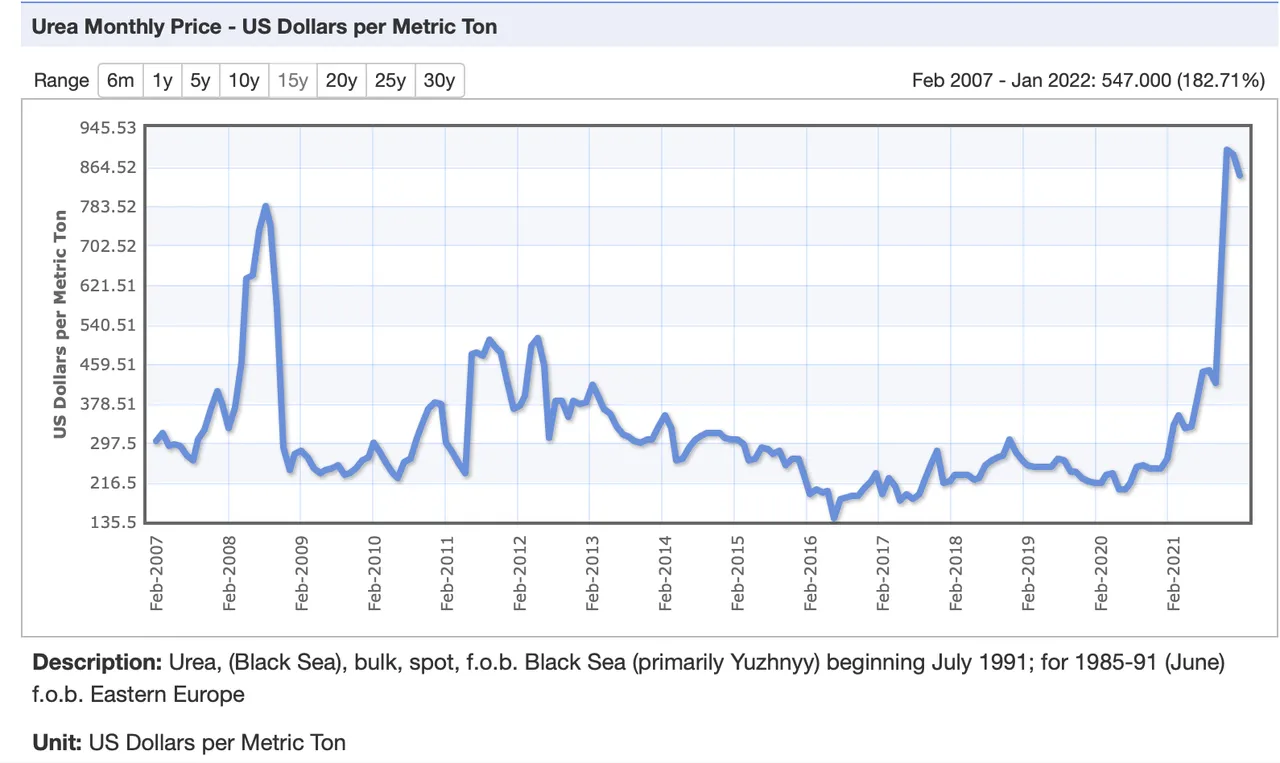Click the Feb-2012 x-axis label
Viewport: 1280px width, 763px height.
pos(520,572)
